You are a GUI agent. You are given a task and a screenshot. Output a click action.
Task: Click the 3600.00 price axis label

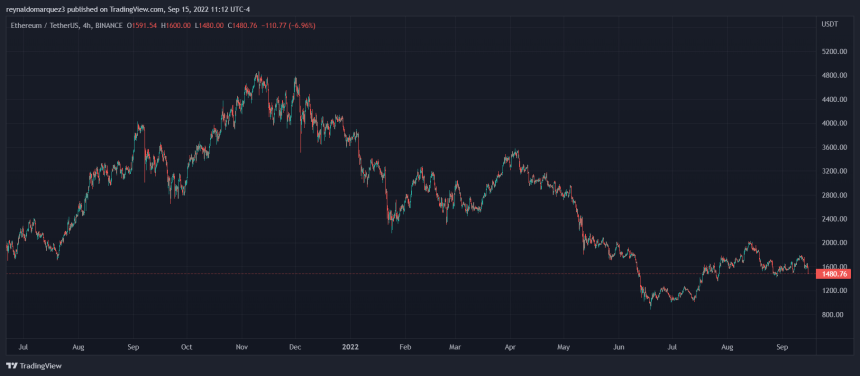[x=834, y=147]
